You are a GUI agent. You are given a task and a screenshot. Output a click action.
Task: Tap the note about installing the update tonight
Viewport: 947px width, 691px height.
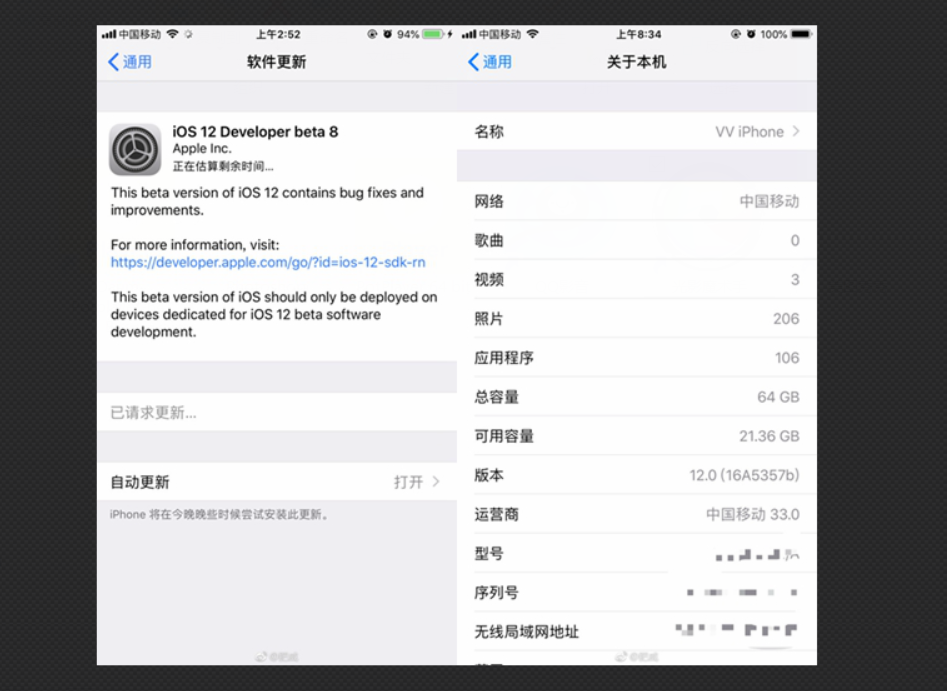point(219,515)
